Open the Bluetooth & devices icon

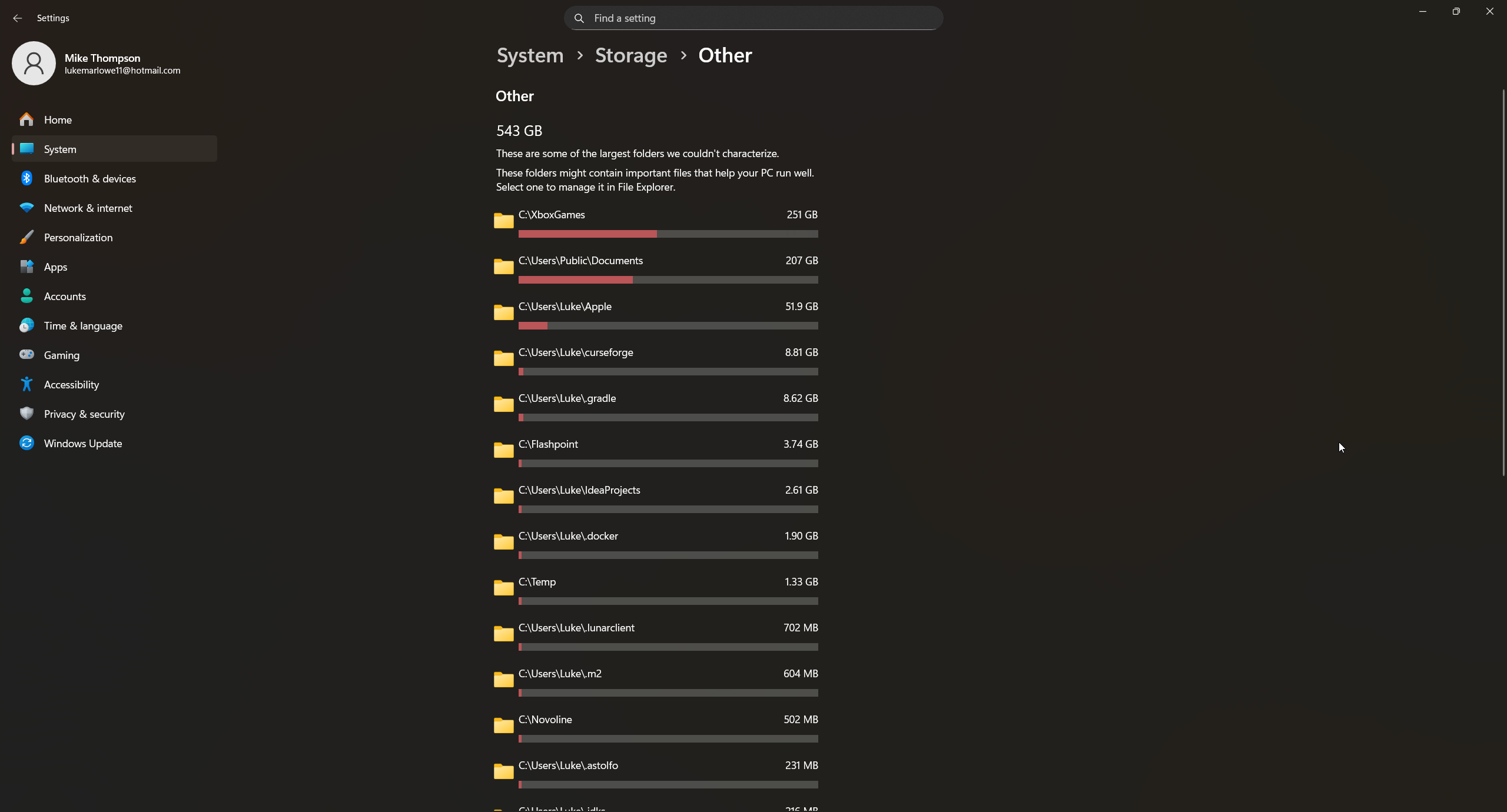pos(26,178)
